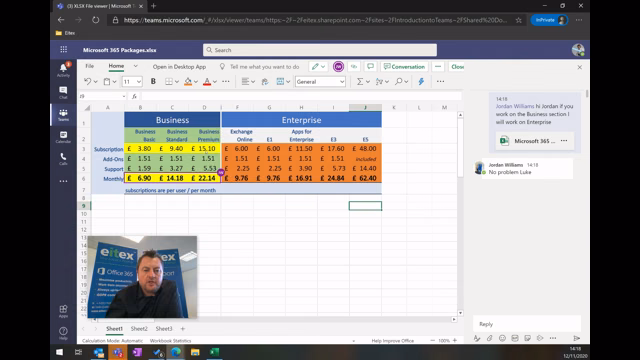The width and height of the screenshot is (640, 360).
Task: Click inside the formula bar
Action: (302, 96)
